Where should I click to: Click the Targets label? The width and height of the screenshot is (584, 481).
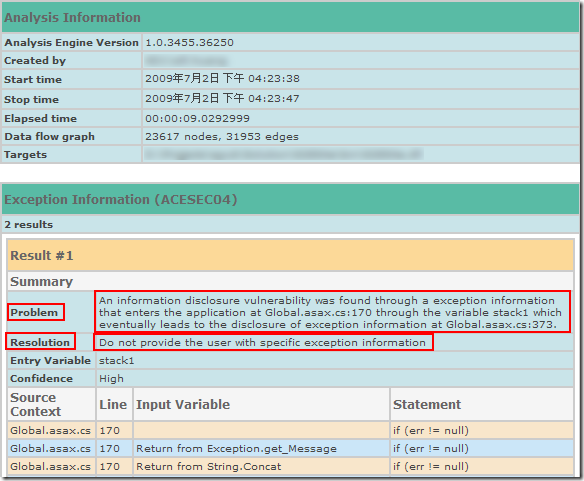tap(25, 155)
